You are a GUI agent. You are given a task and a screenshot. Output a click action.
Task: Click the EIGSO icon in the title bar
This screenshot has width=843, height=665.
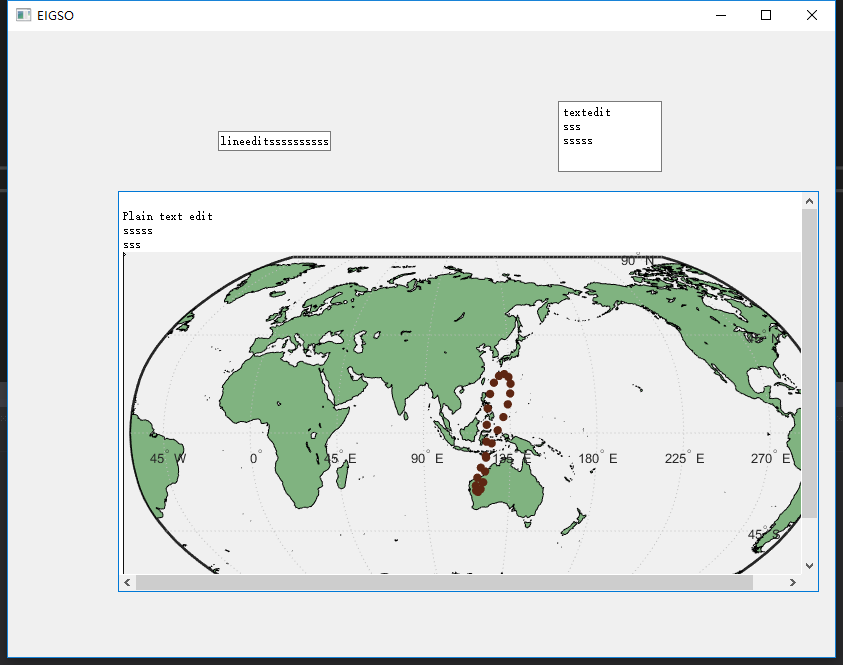[23, 15]
